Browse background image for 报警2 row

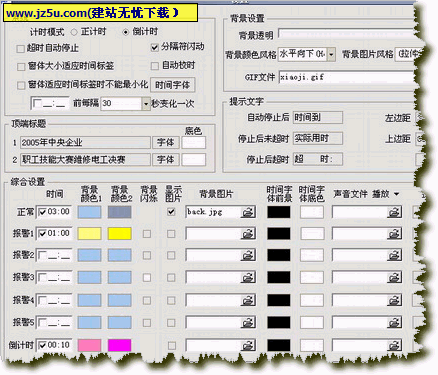click(x=248, y=256)
